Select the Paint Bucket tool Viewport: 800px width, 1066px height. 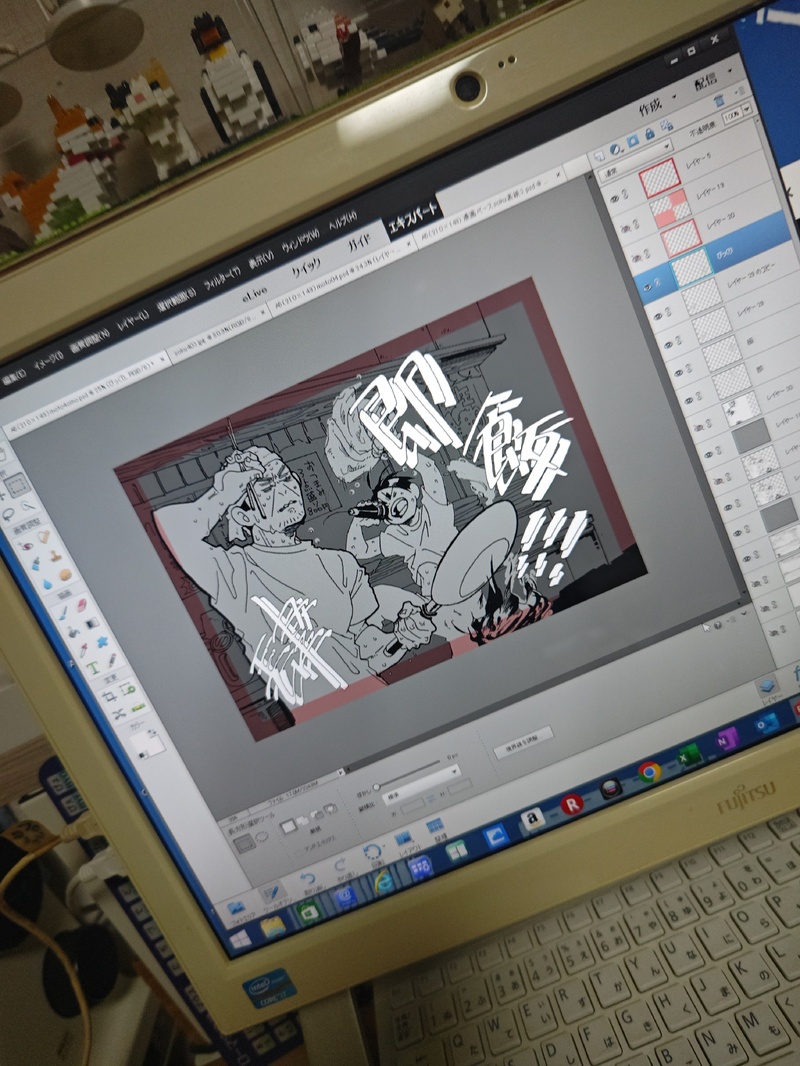pos(73,634)
